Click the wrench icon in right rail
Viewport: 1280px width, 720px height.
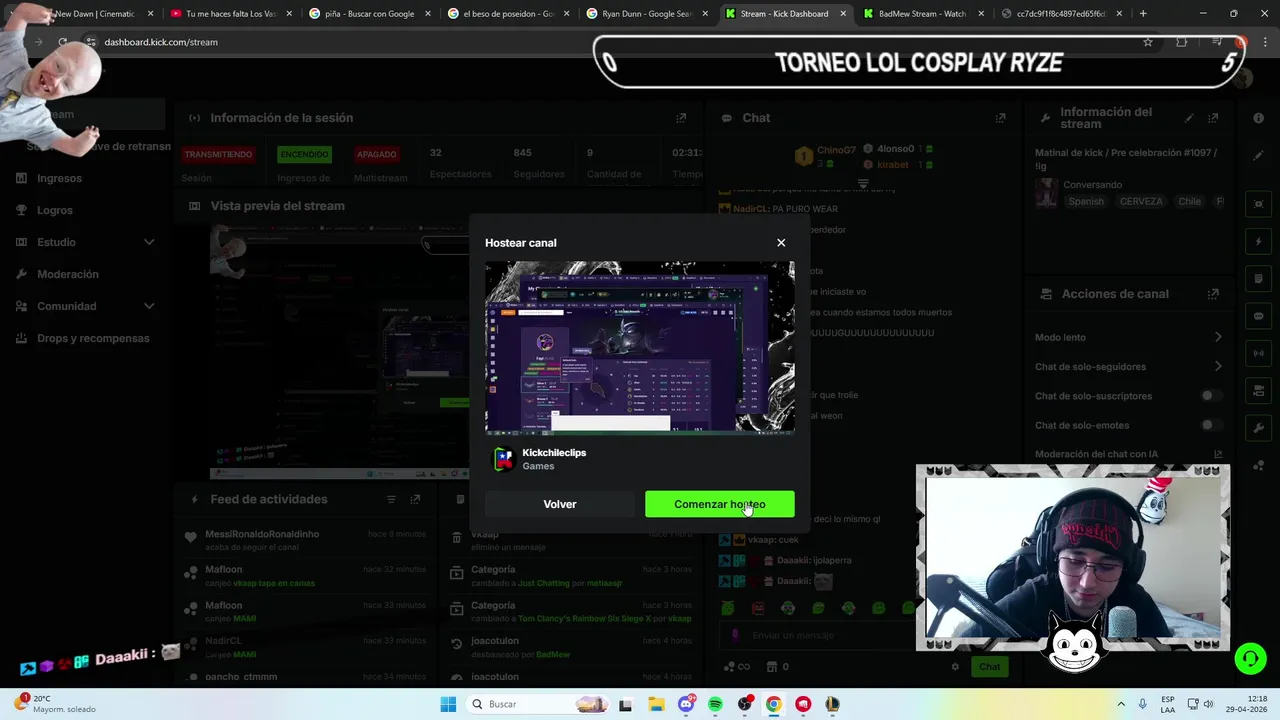click(x=1258, y=428)
